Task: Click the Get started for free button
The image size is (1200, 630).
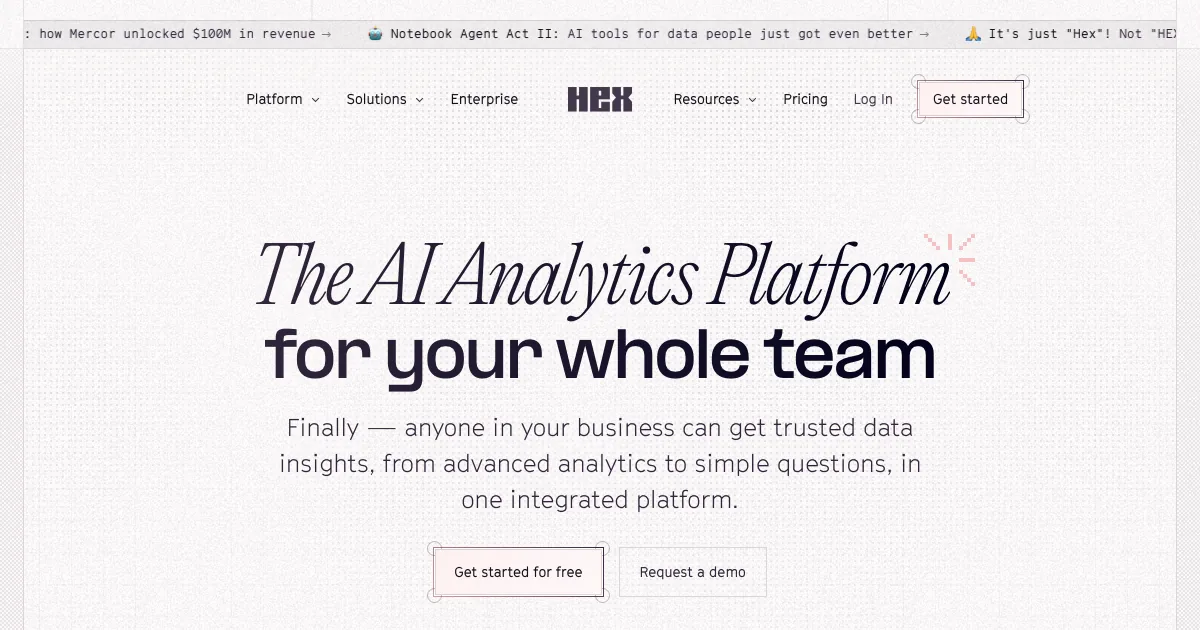Action: coord(518,572)
